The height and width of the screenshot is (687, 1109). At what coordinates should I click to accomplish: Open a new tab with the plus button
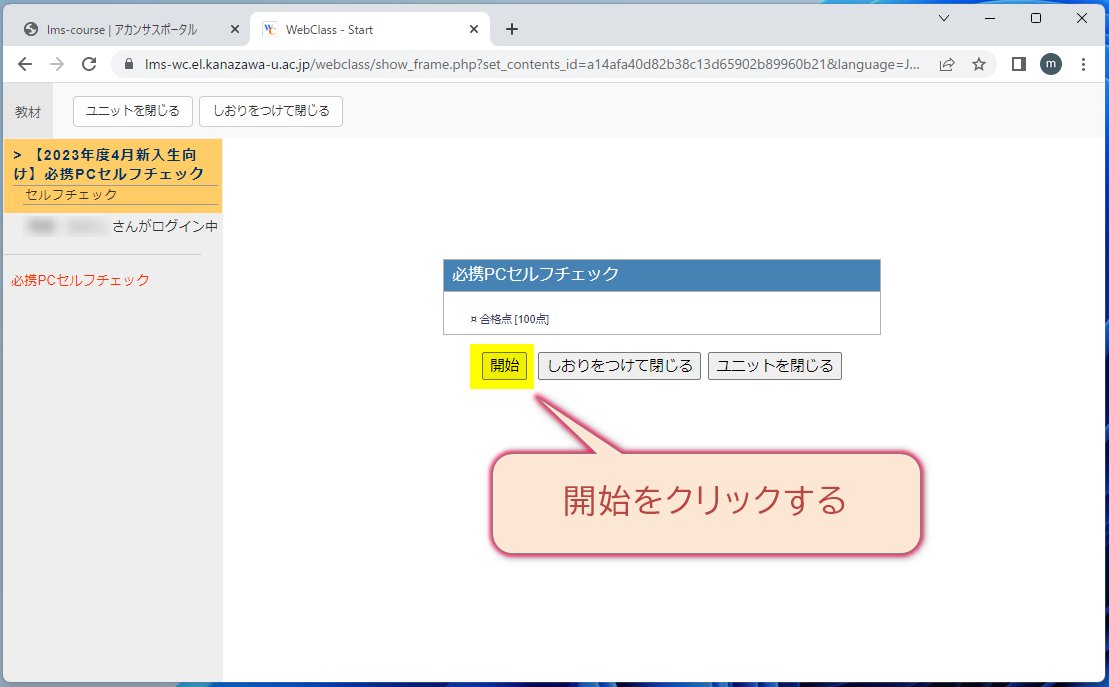tap(511, 29)
